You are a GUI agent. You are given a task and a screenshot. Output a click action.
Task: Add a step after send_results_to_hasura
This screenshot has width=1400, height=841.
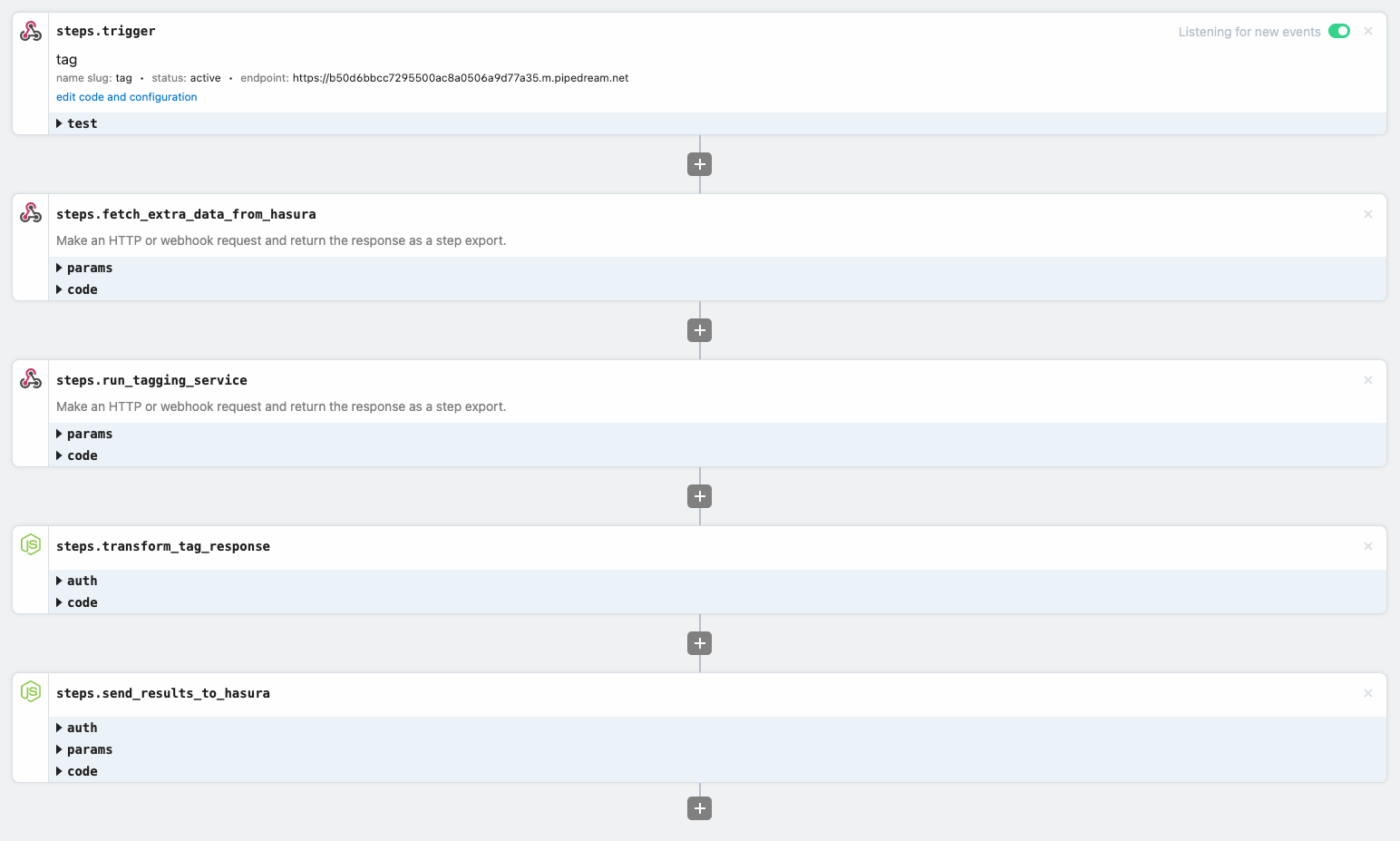[699, 808]
